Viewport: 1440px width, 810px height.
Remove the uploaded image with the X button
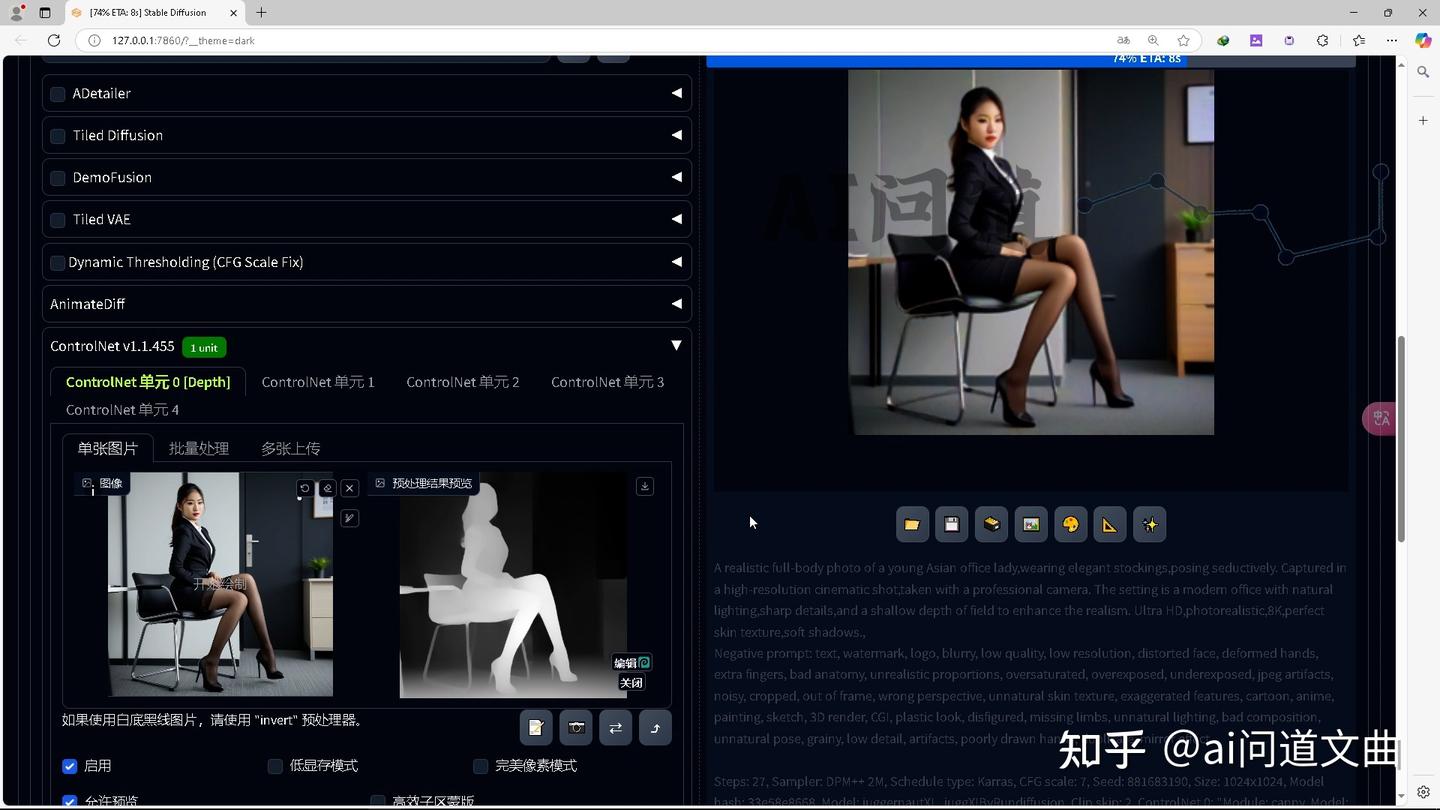point(349,488)
